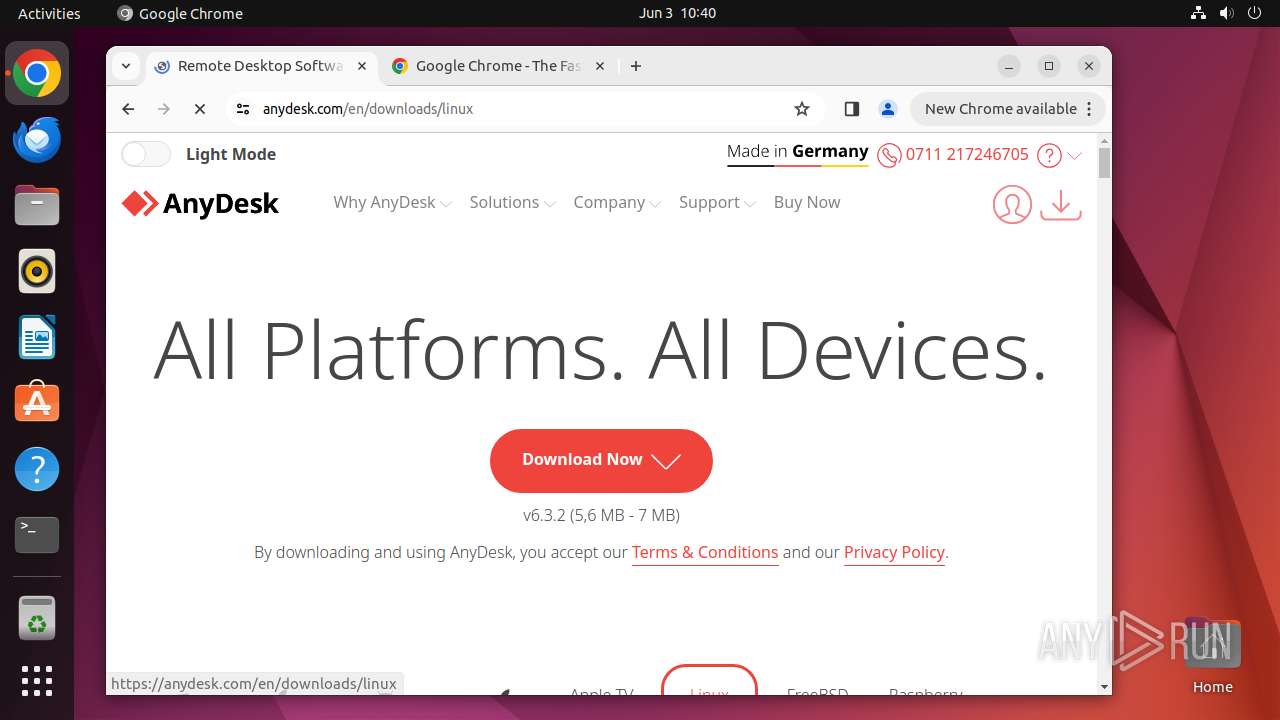
Task: Click the phone icon beside 0711 number
Action: coord(889,156)
